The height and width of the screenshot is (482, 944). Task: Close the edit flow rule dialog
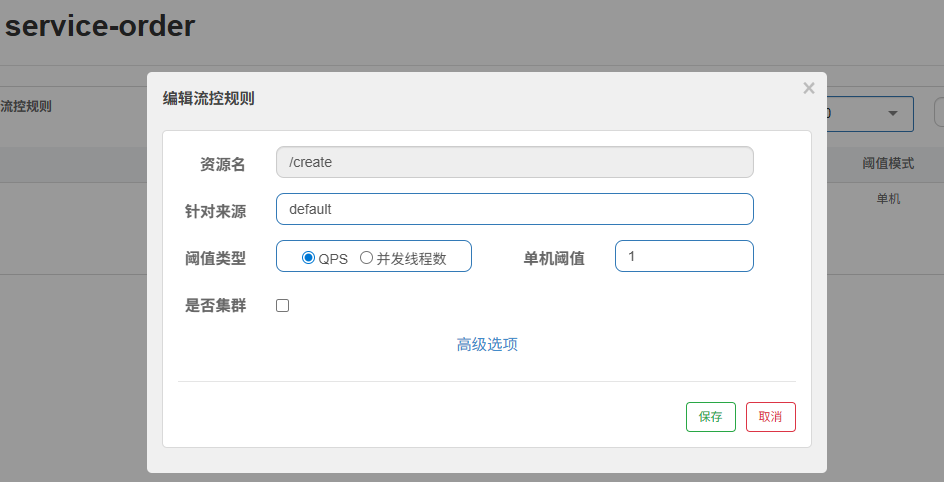point(809,88)
